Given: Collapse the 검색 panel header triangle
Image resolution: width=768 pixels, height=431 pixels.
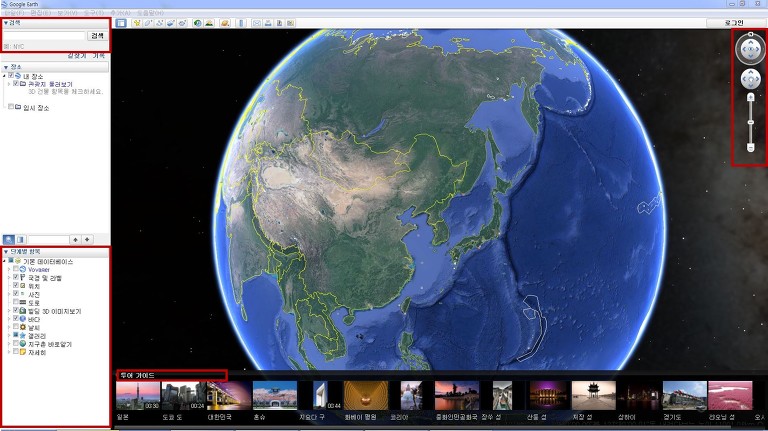Looking at the screenshot, I should click(6, 23).
